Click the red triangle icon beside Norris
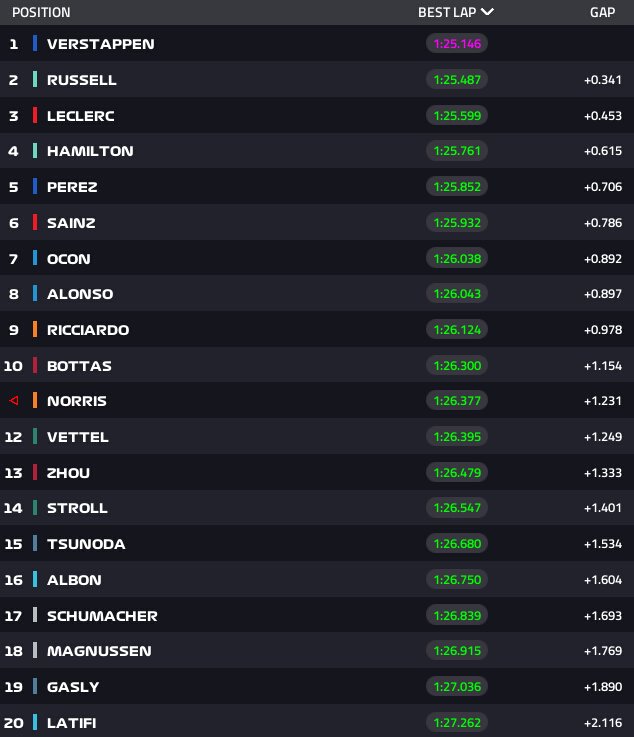This screenshot has height=737, width=634. click(14, 401)
